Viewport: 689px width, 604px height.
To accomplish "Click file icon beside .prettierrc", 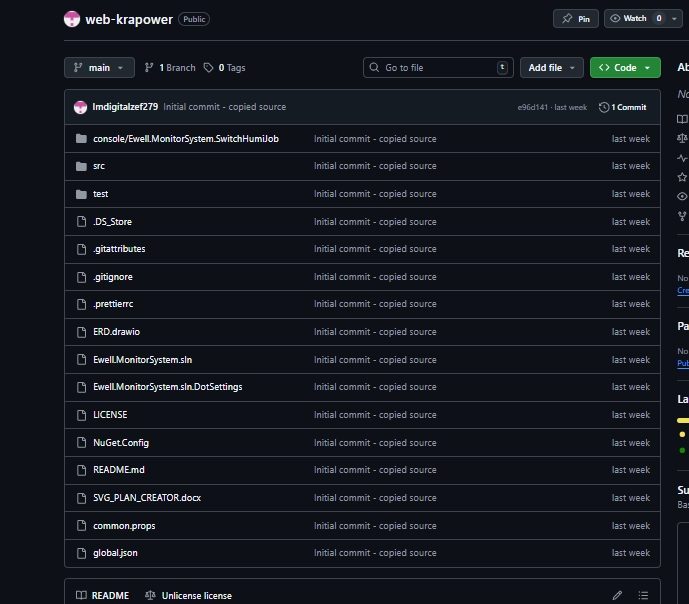I will [81, 304].
